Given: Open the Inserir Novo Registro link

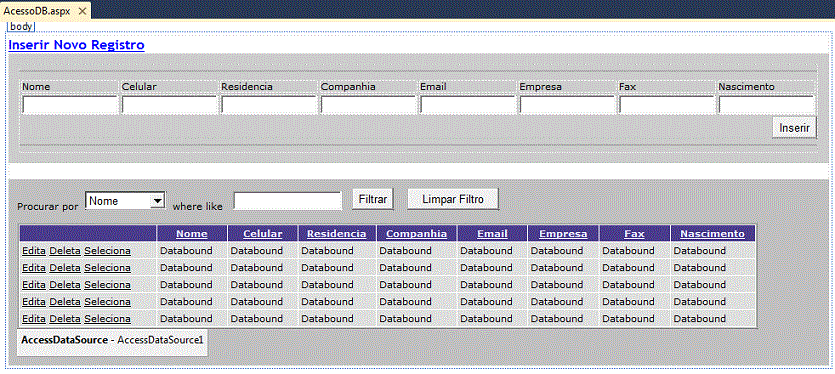Looking at the screenshot, I should click(x=76, y=45).
